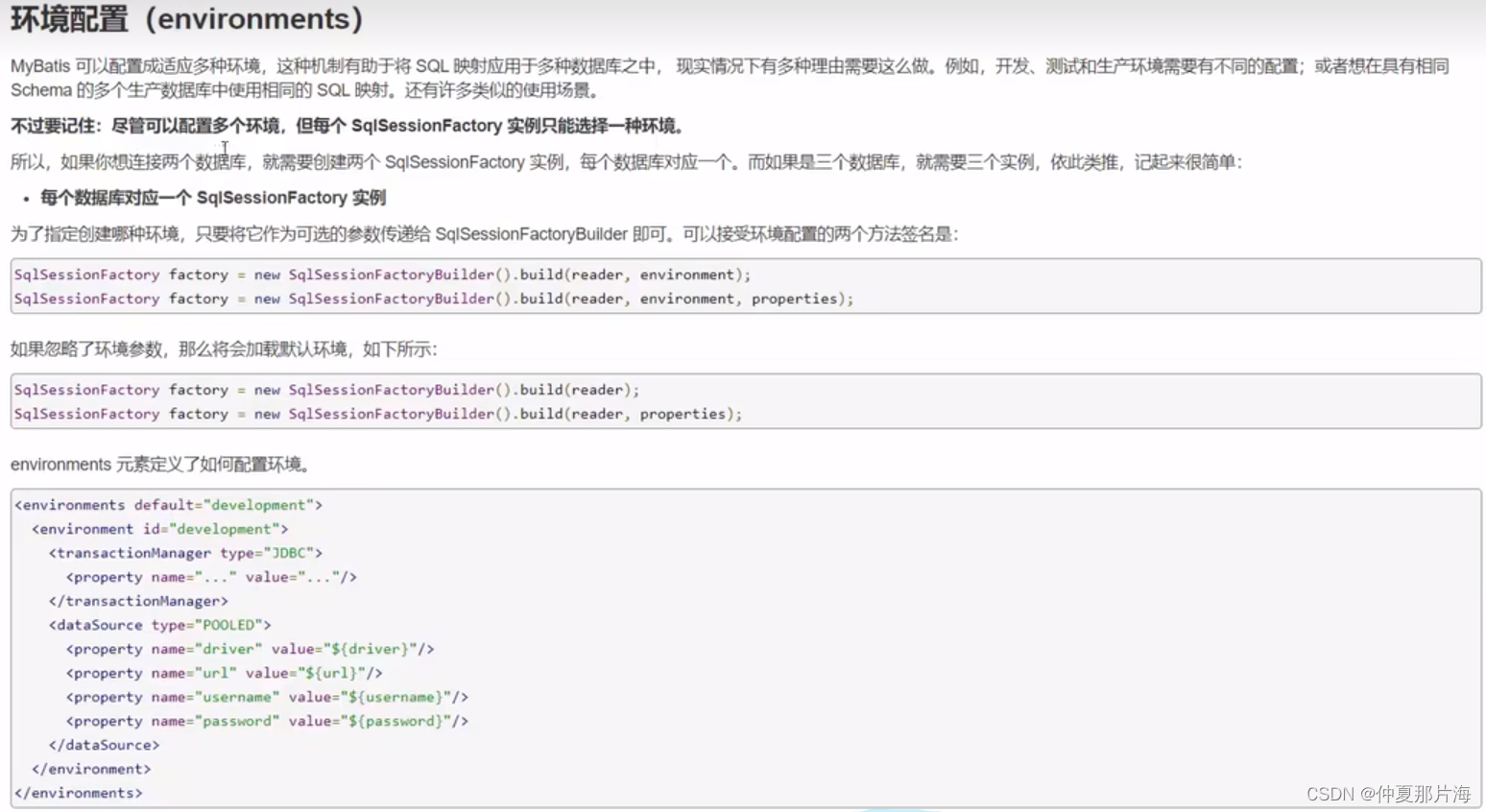Click the intro paragraph starting MyBatis 可以配置成适应多种环境
1486x812 pixels.
730,78
